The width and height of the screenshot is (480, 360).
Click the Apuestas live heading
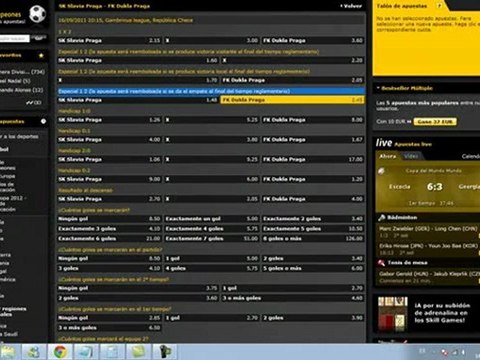coord(413,144)
